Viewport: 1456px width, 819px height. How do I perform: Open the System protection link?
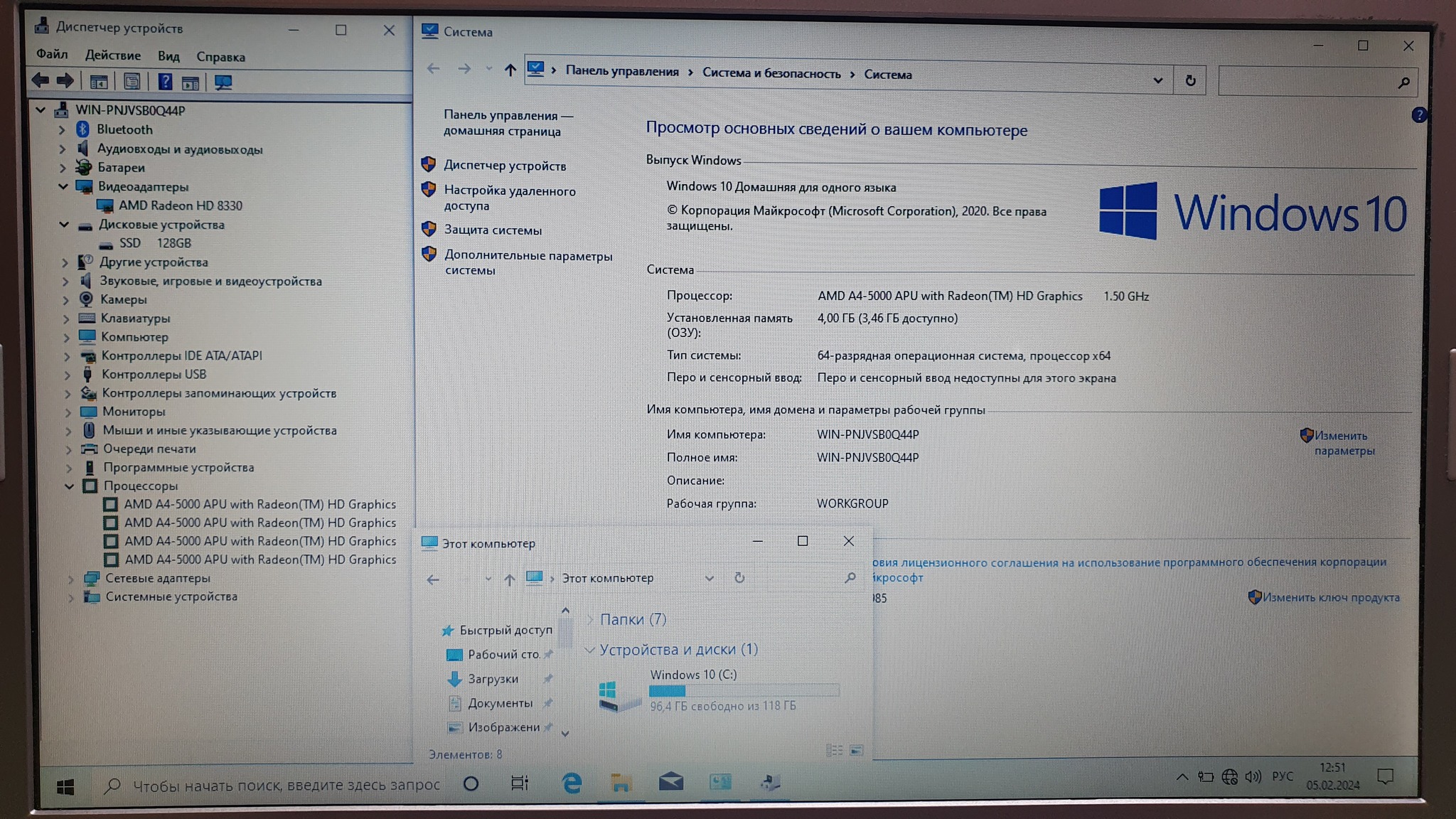[x=493, y=230]
